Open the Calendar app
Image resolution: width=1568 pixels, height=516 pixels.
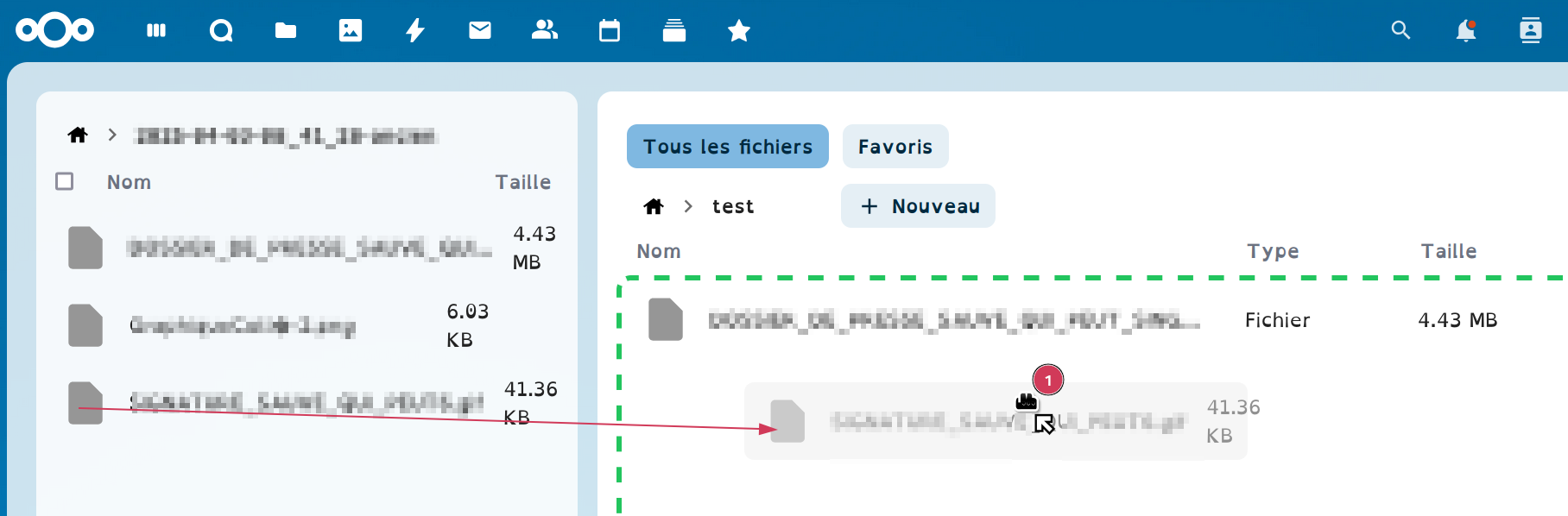tap(610, 31)
